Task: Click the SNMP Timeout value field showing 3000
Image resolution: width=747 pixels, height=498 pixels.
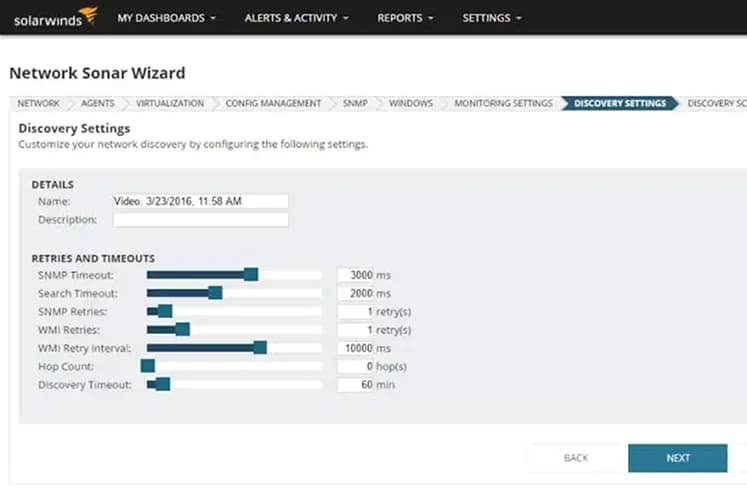Action: 355,275
